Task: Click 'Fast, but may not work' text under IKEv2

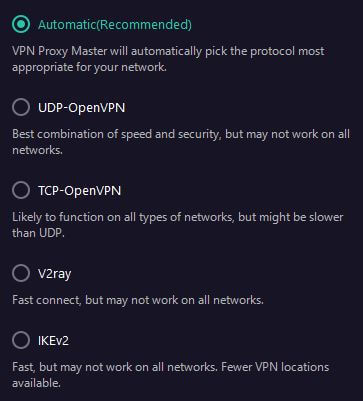Action: tap(115, 367)
